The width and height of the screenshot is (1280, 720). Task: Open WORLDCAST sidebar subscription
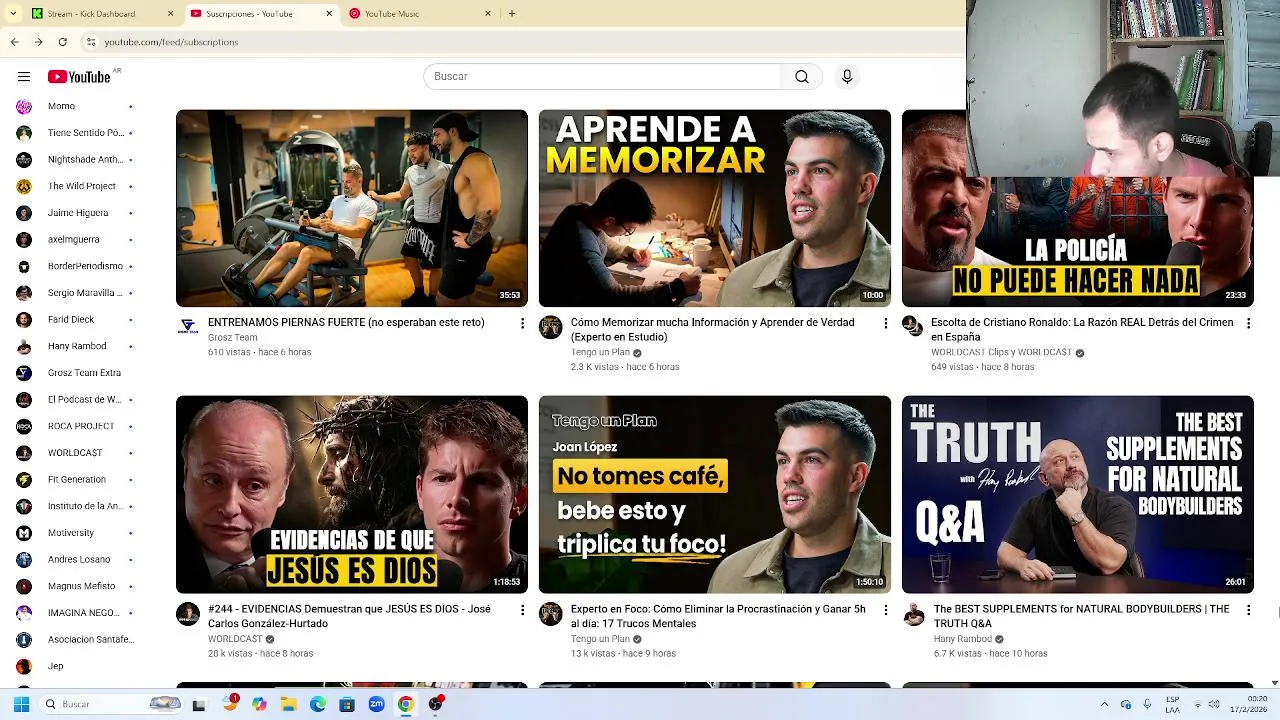[x=75, y=453]
